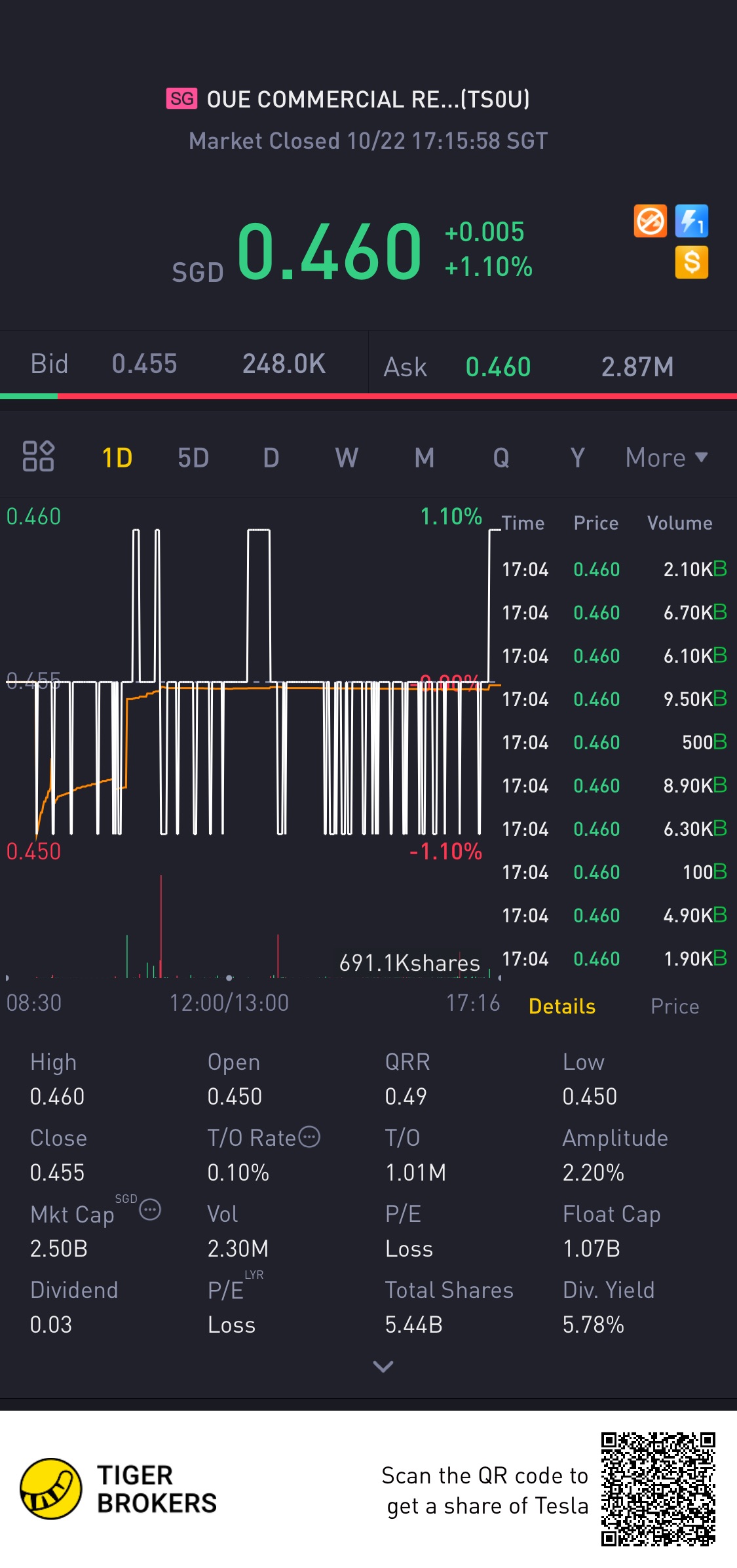Open the chart layout grid icon
The height and width of the screenshot is (1568, 737).
click(x=38, y=456)
